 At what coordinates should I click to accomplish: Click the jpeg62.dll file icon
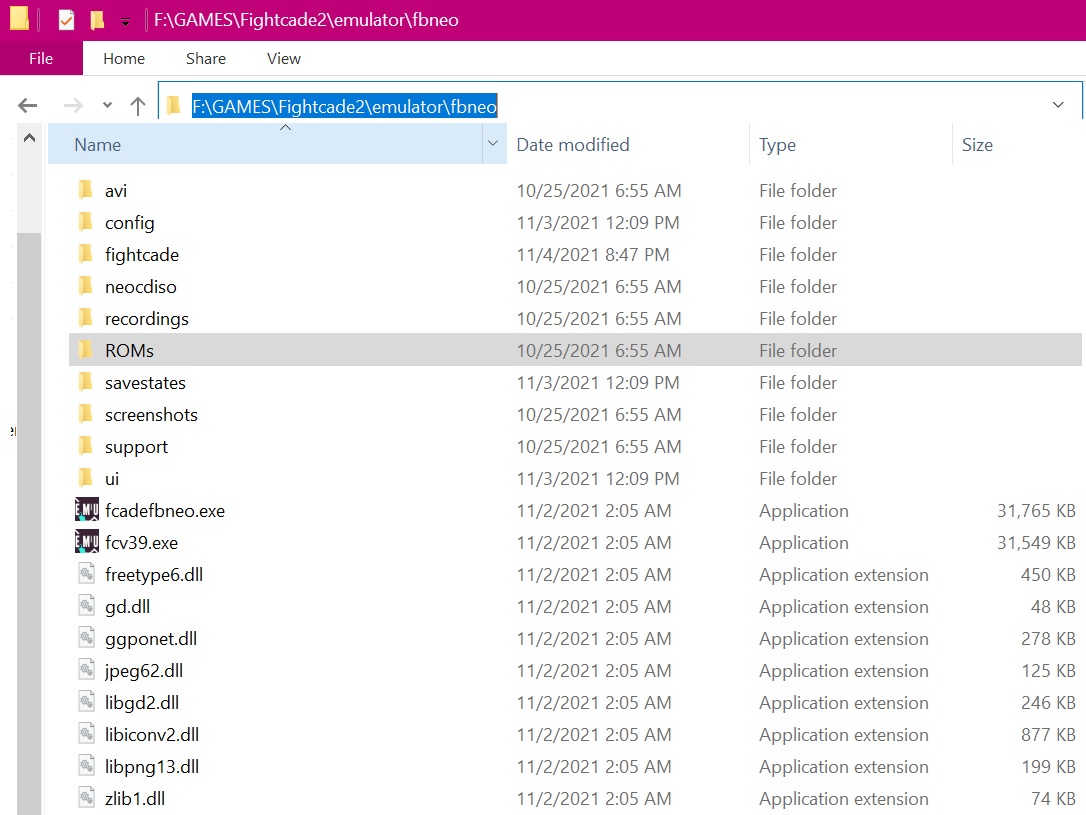coord(87,670)
